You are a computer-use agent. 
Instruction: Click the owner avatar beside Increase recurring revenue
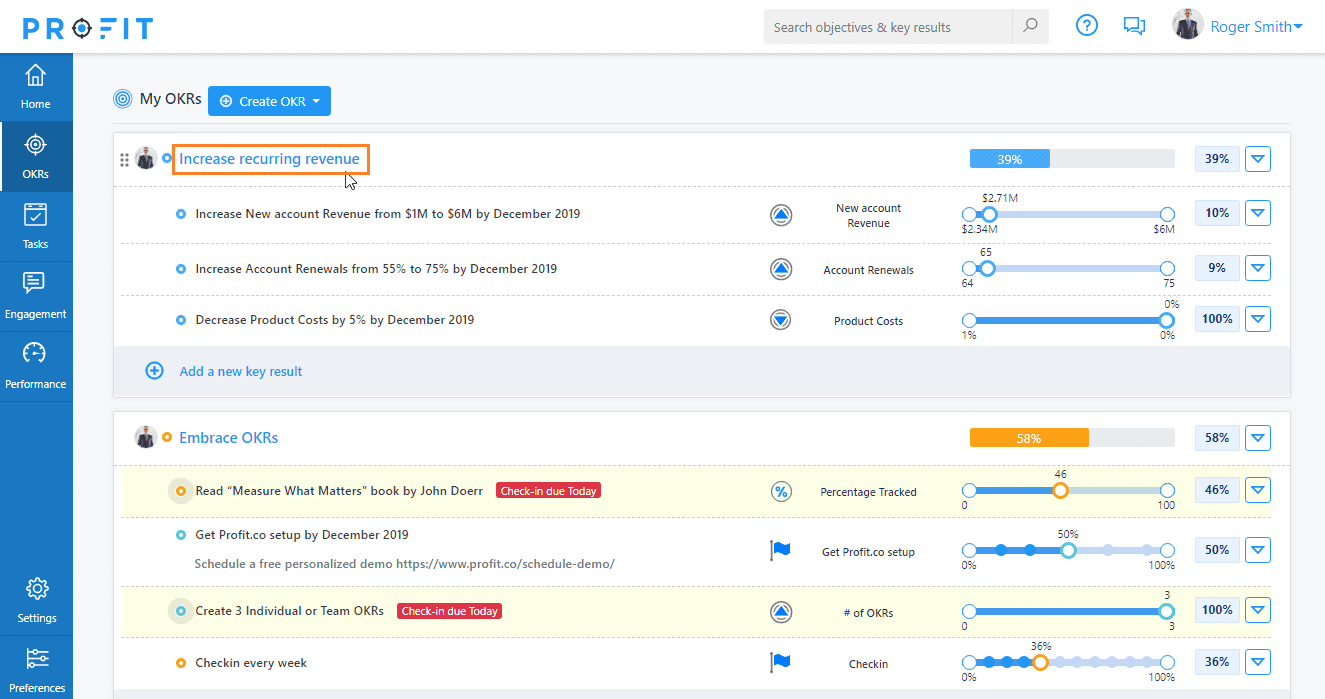click(146, 158)
